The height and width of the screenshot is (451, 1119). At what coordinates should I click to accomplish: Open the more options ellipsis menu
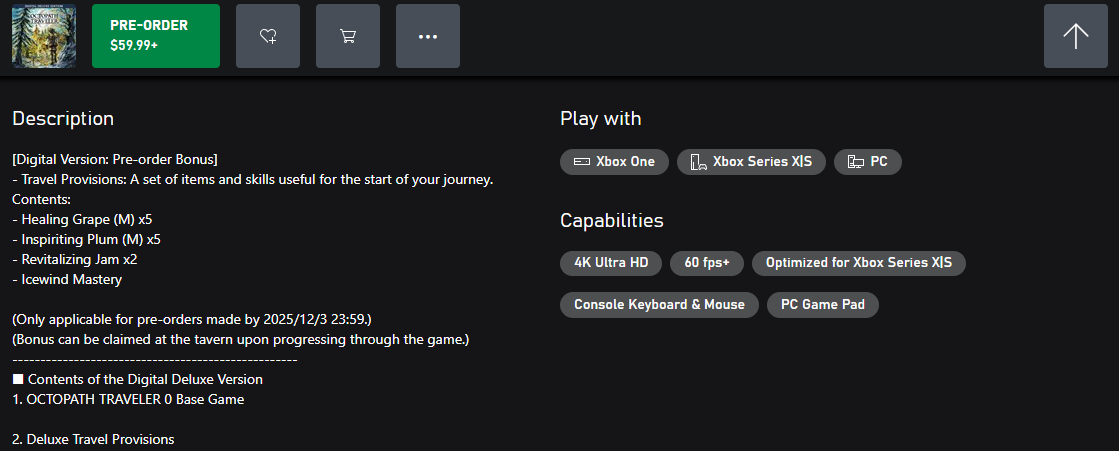click(428, 36)
